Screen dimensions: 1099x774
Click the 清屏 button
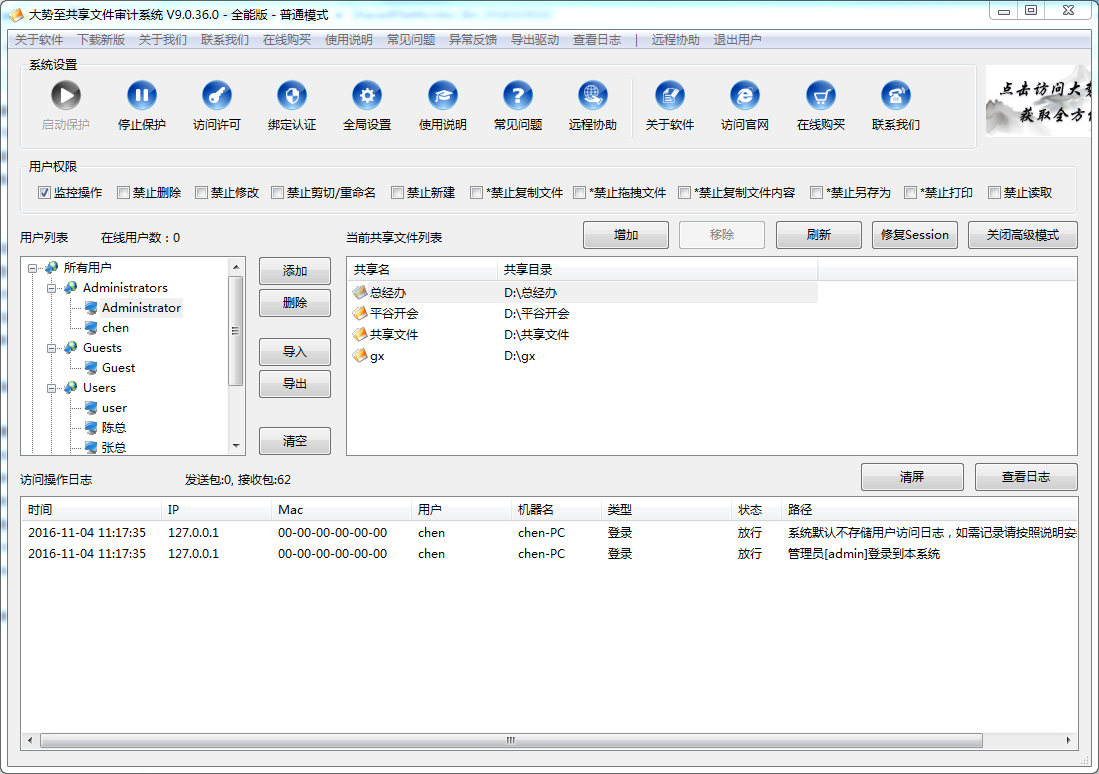coord(911,477)
